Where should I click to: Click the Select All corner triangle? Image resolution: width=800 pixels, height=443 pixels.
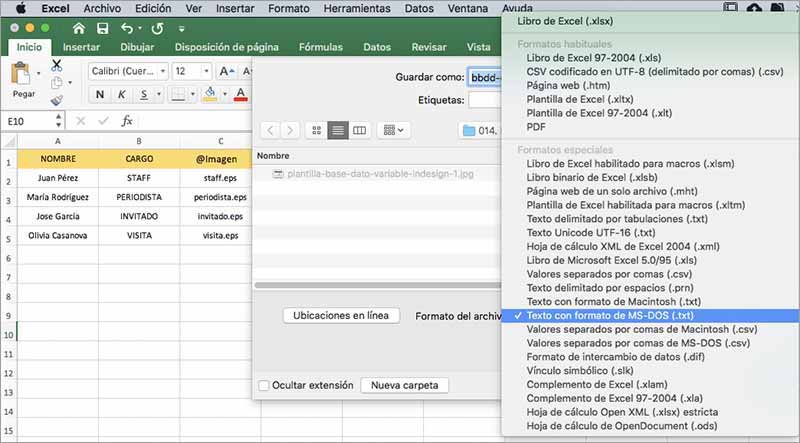(x=9, y=141)
